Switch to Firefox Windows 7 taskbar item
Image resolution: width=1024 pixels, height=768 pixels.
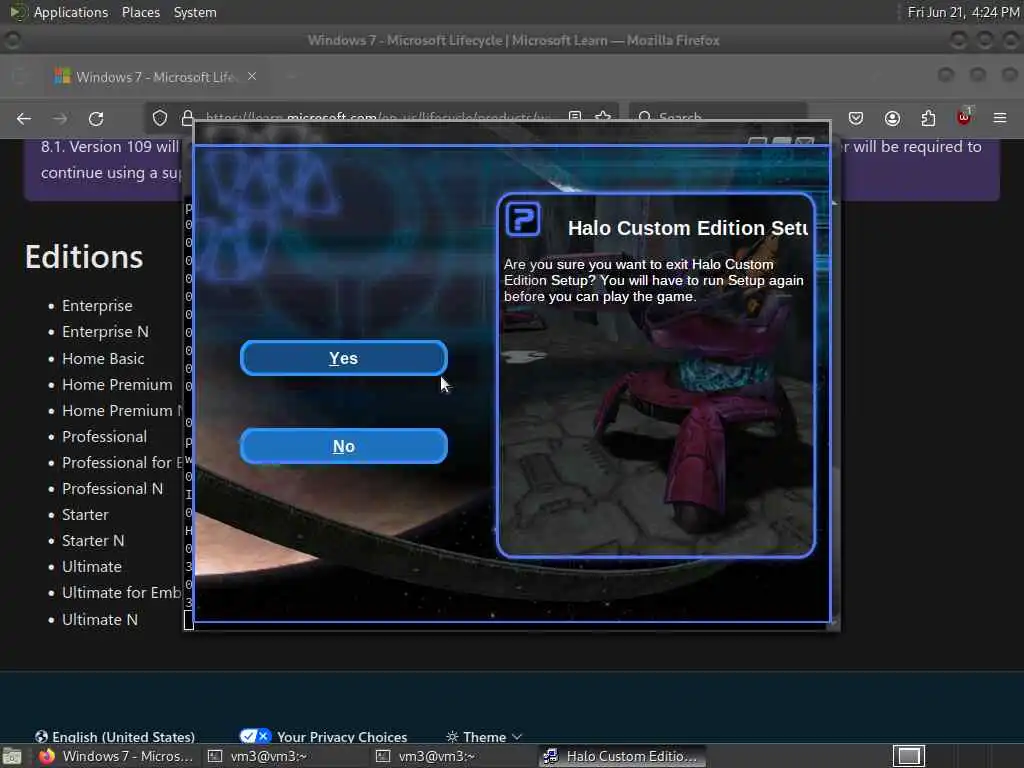pyautogui.click(x=115, y=756)
